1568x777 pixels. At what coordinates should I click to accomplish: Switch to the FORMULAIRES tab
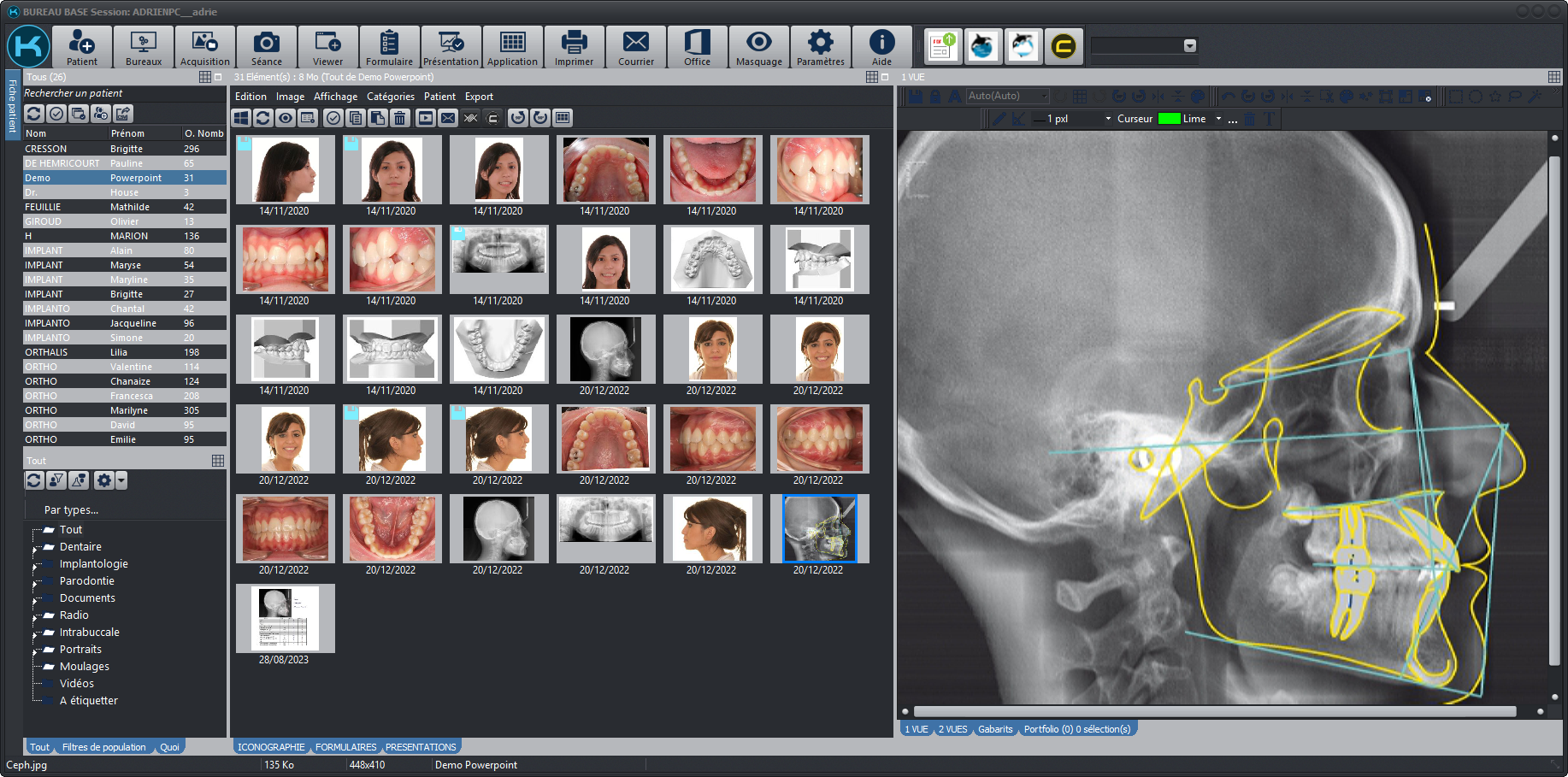coord(345,747)
